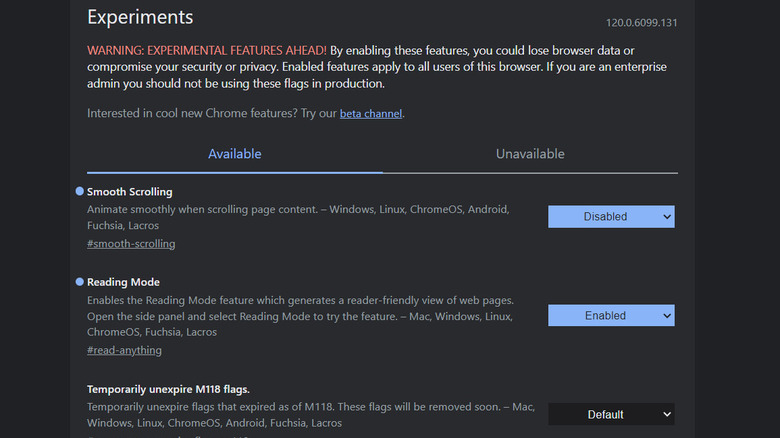Open the beta channel link
This screenshot has height=438, width=780.
[x=370, y=114]
